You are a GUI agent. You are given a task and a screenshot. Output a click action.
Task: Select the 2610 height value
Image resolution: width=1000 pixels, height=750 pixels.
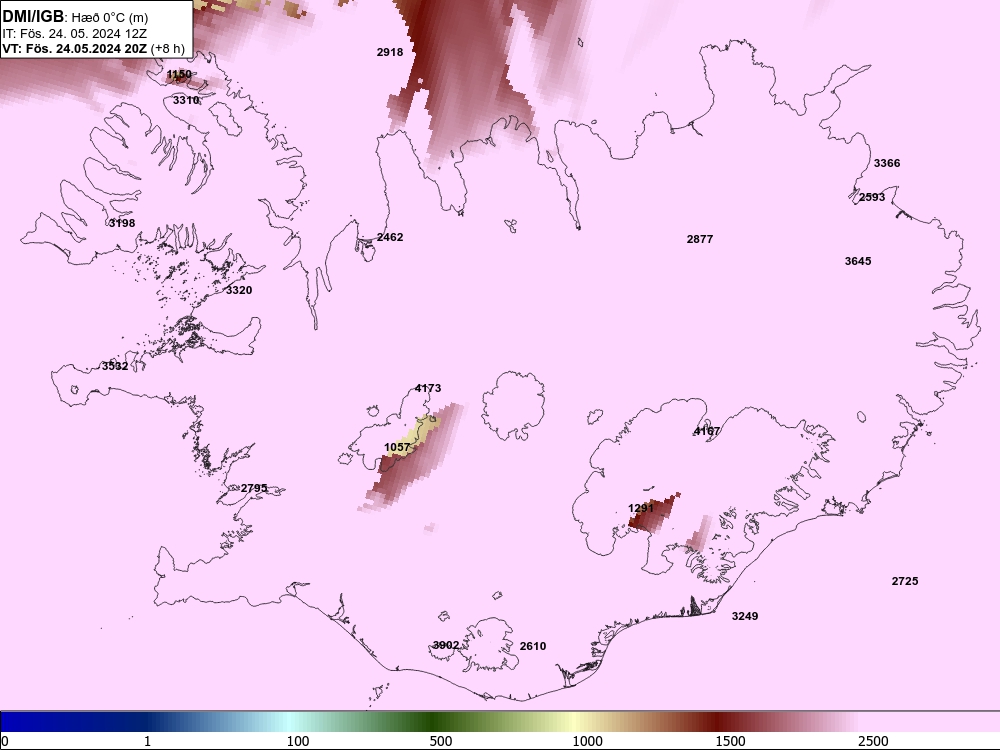[533, 646]
